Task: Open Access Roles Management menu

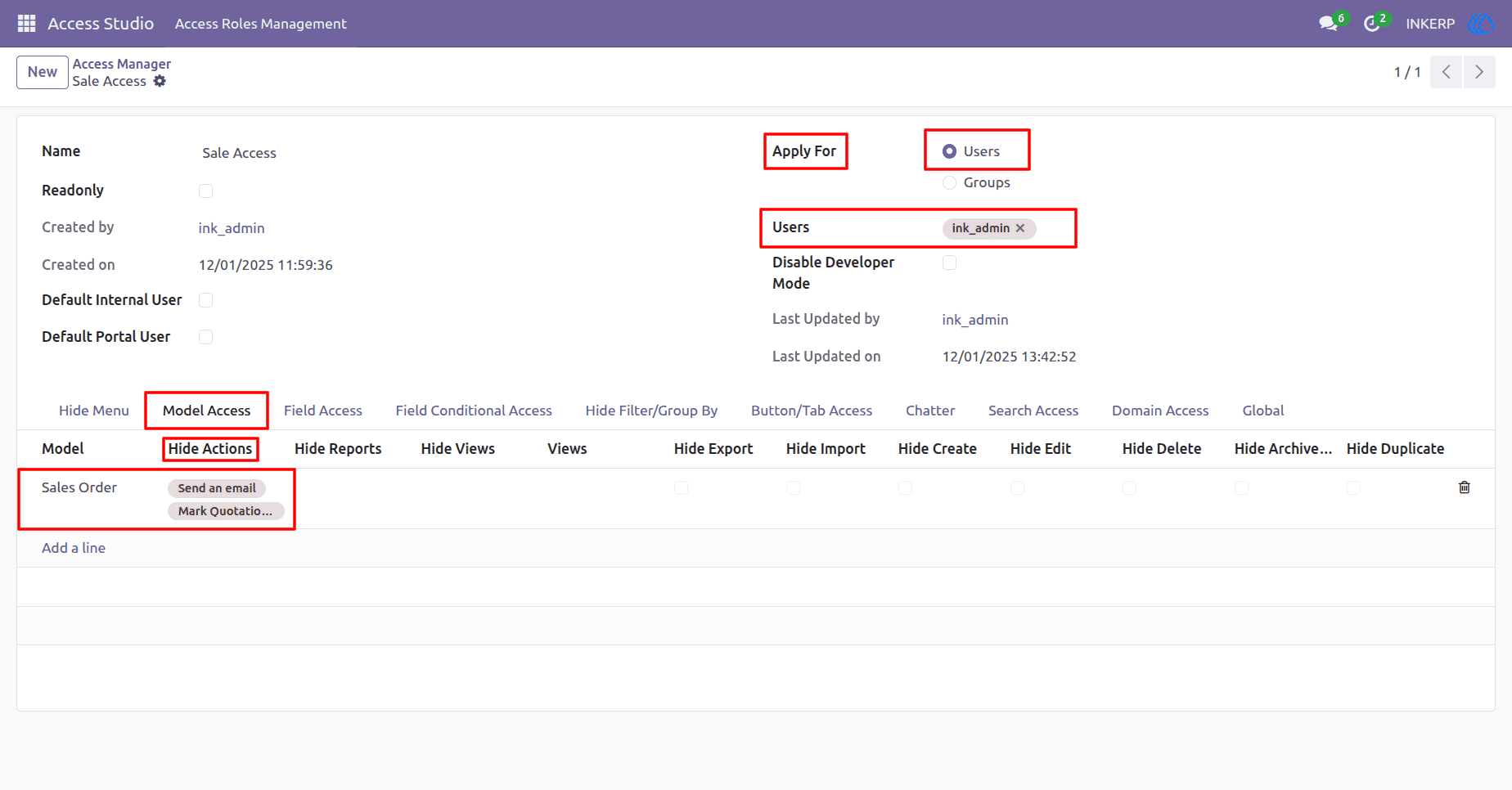Action: (261, 24)
